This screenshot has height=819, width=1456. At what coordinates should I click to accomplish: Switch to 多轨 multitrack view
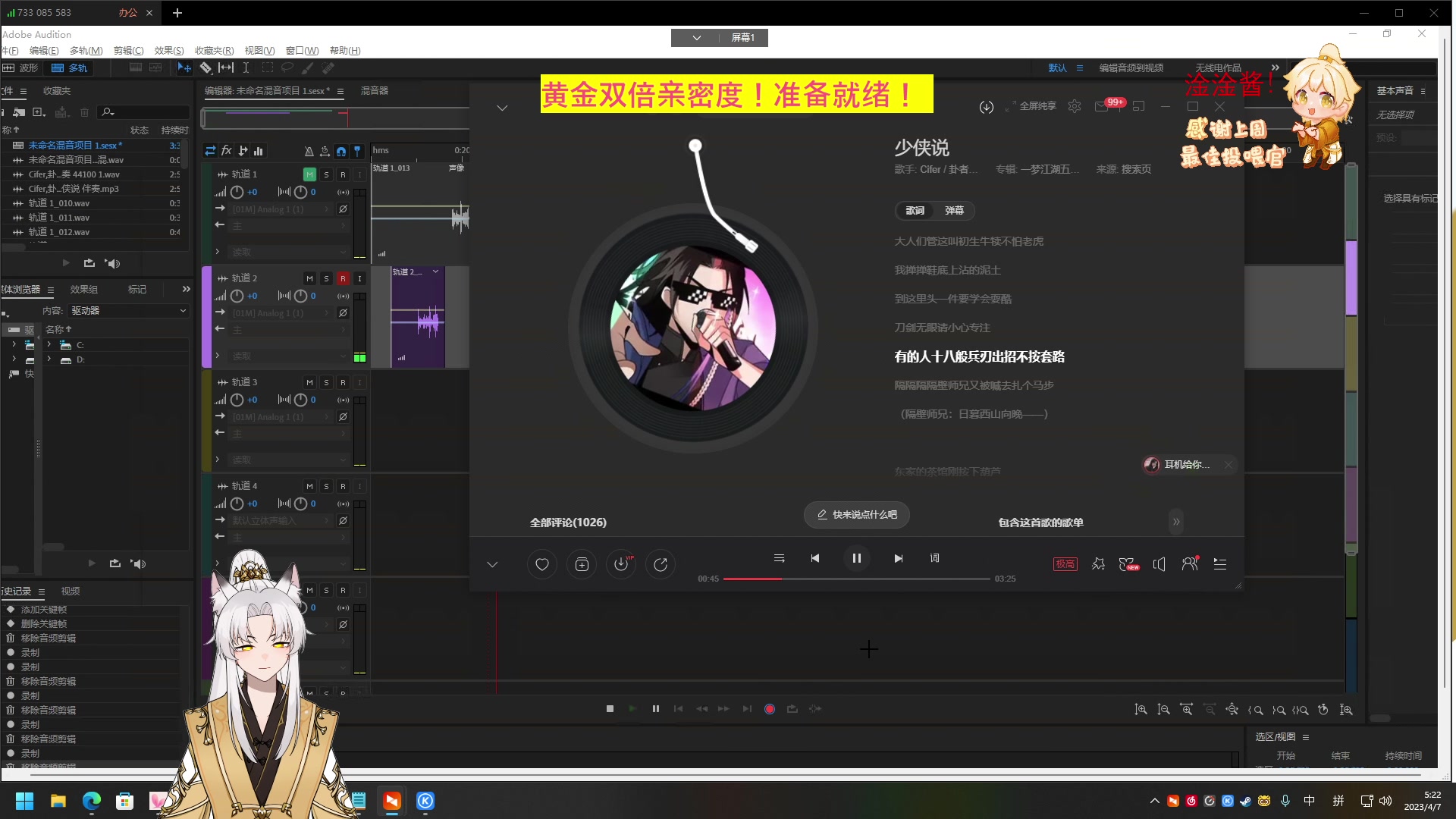pyautogui.click(x=70, y=68)
